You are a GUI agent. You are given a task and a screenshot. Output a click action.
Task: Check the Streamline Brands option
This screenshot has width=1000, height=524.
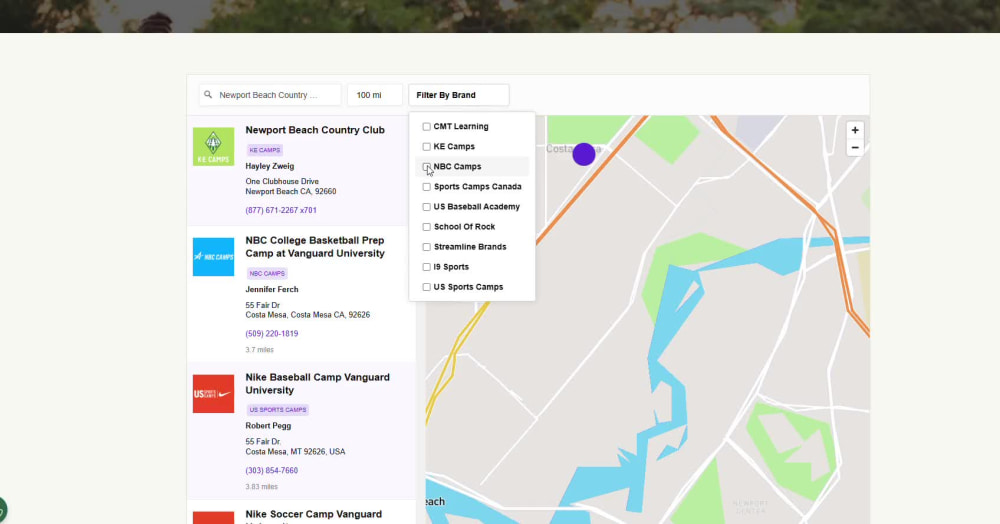pos(427,247)
